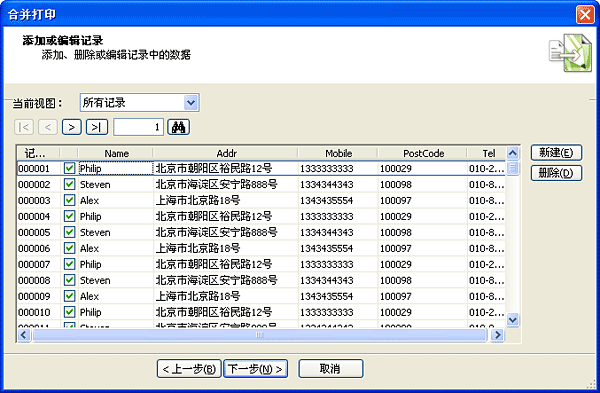Click PostCode cell of record 000008
600x393 pixels.
pos(423,280)
